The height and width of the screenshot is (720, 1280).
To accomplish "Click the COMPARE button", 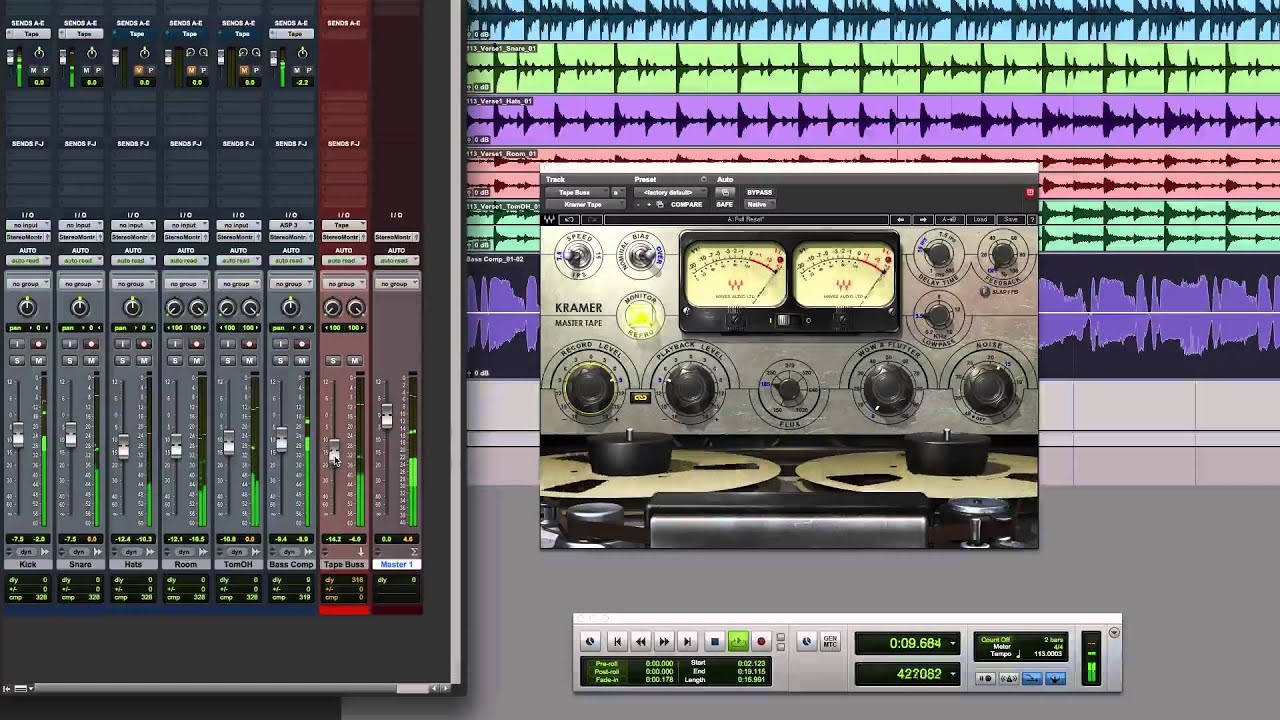I will [x=686, y=204].
